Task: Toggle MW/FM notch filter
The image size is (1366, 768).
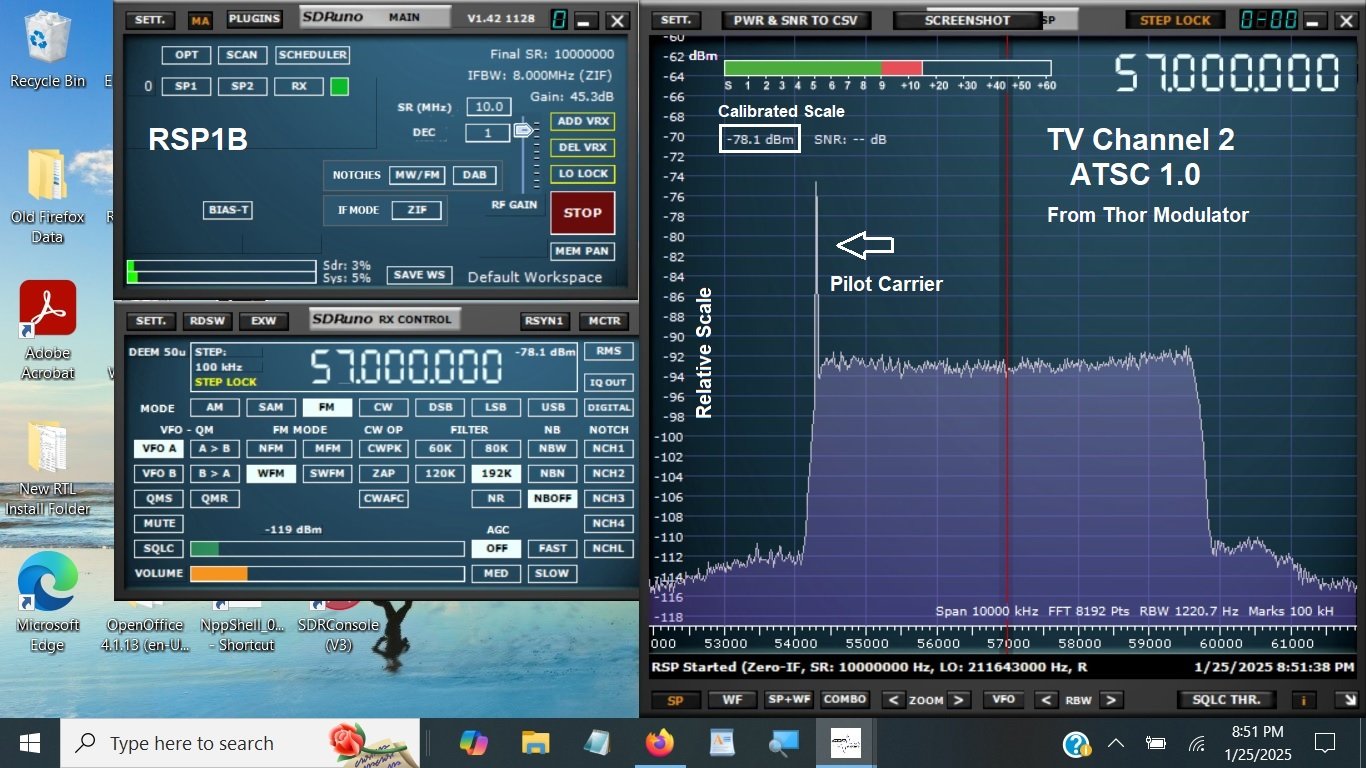Action: click(x=417, y=175)
